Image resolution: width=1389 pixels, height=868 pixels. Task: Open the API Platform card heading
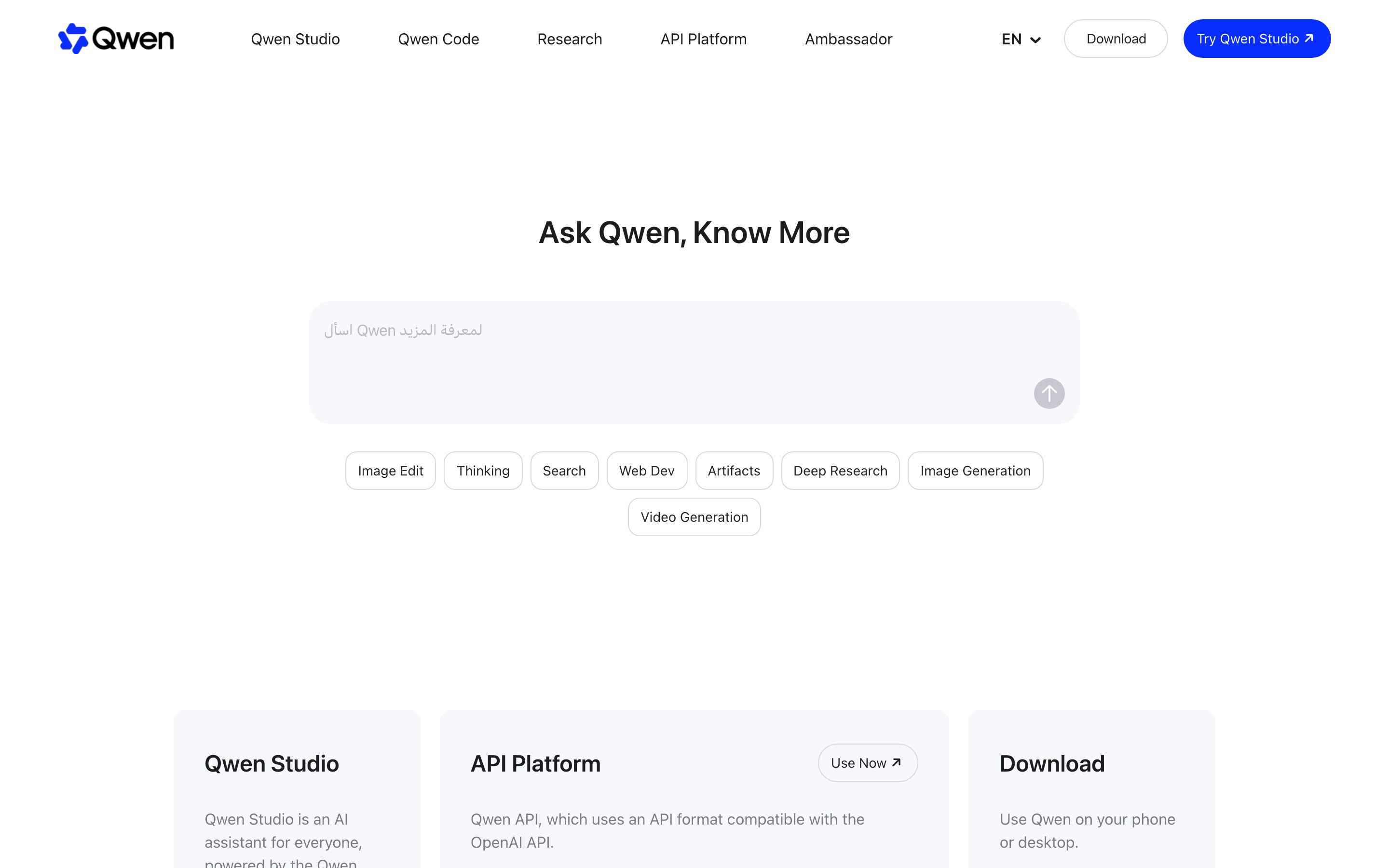point(535,763)
